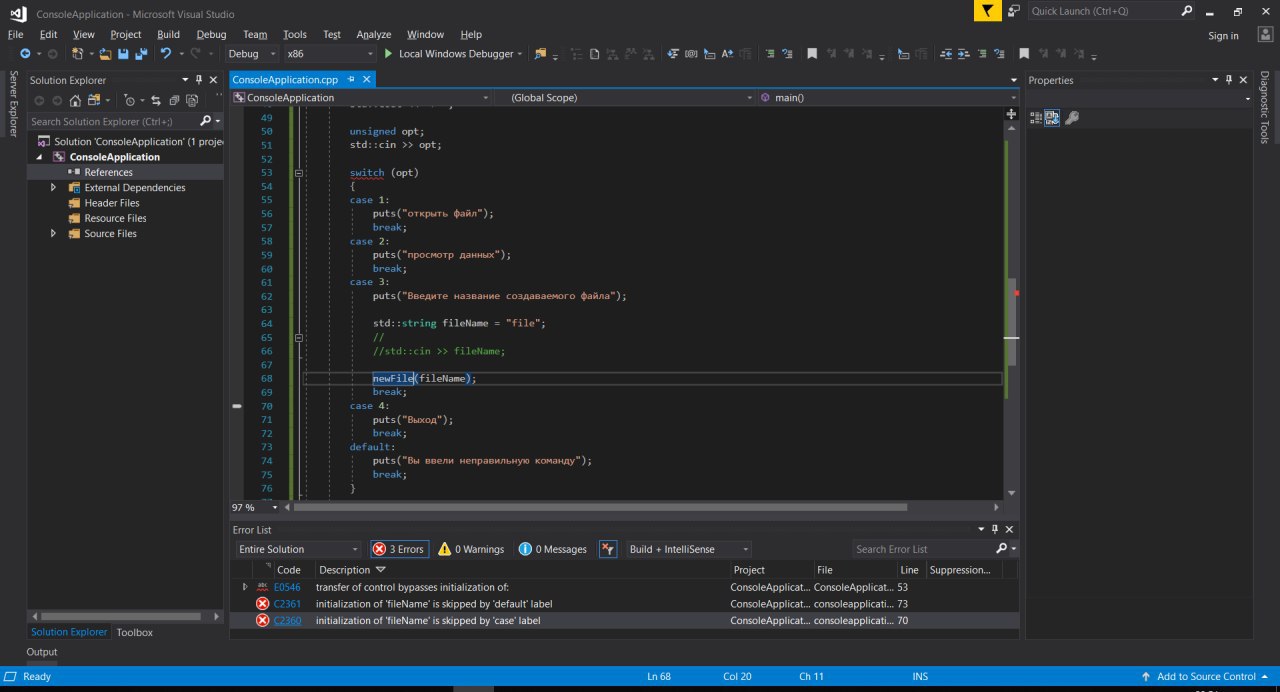The width and height of the screenshot is (1280, 692).
Task: Open the feedback notification flag icon
Action: pyautogui.click(x=987, y=11)
